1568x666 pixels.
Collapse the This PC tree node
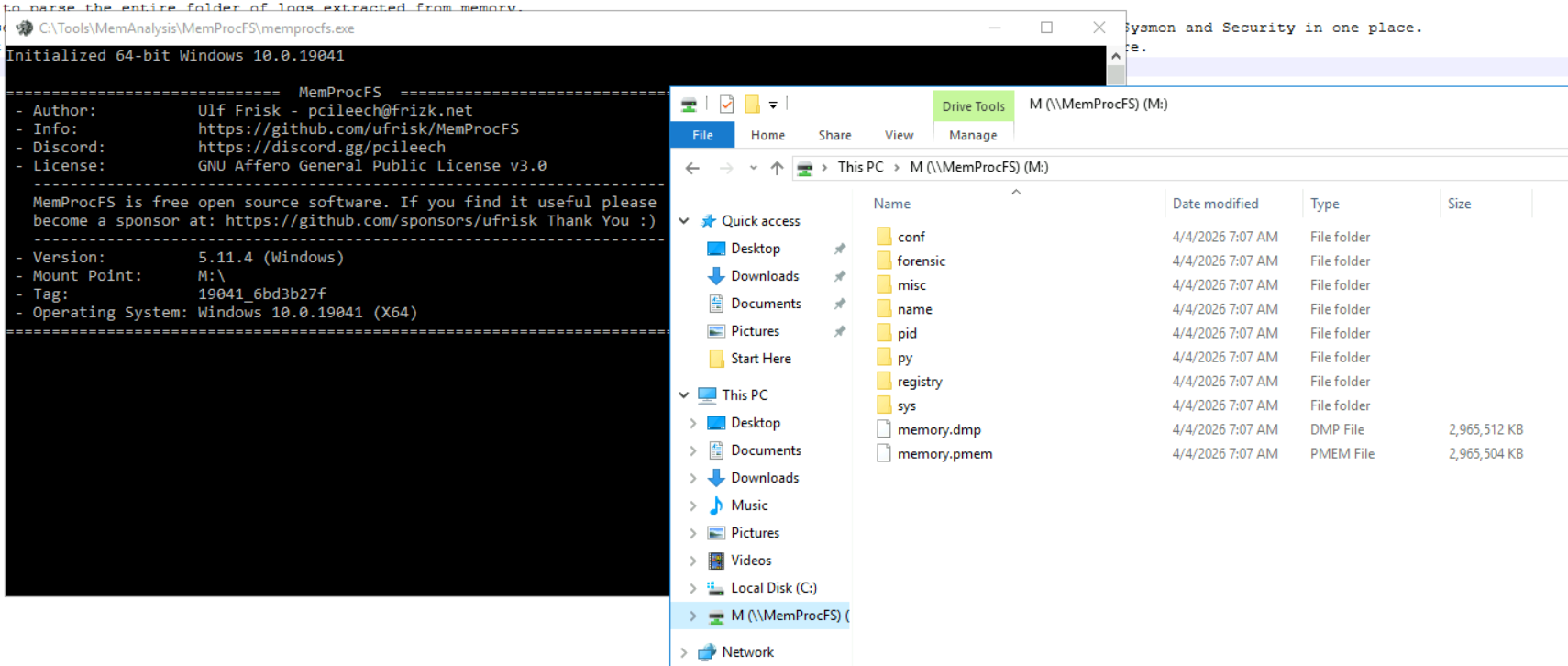[x=684, y=395]
